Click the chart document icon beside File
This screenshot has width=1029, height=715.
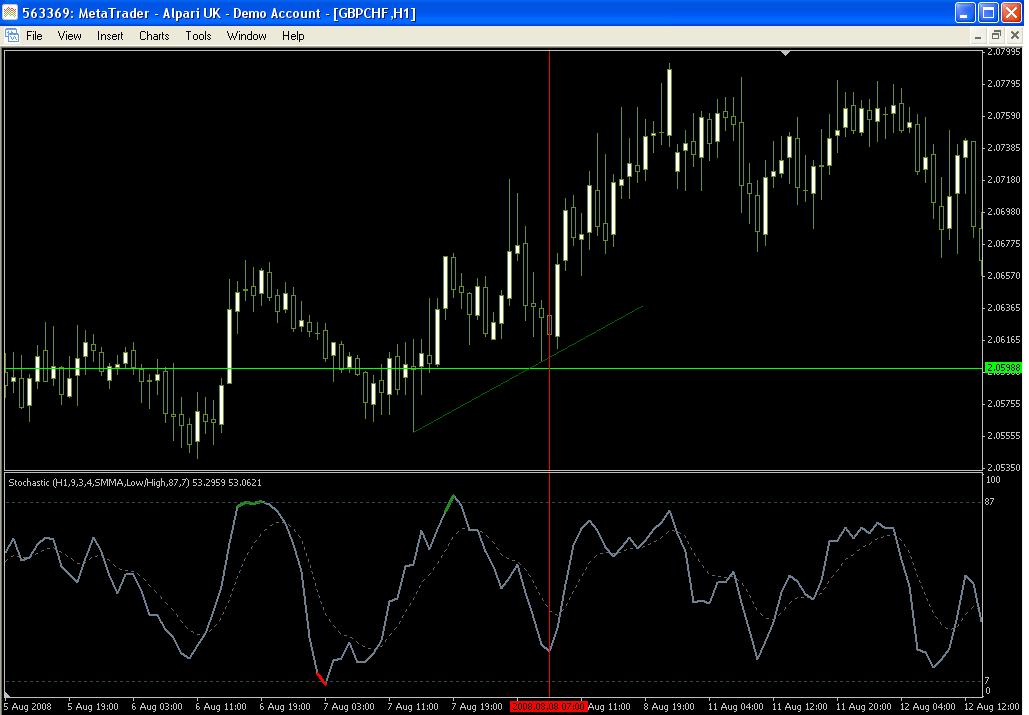tap(11, 35)
